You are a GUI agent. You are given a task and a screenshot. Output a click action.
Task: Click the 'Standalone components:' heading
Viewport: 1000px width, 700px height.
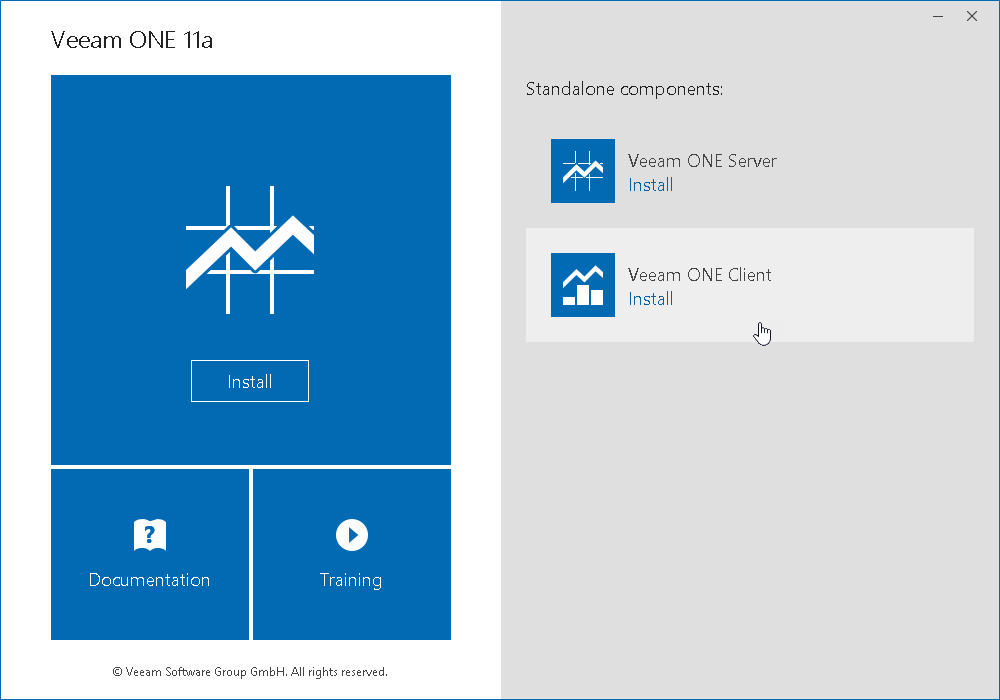(624, 89)
